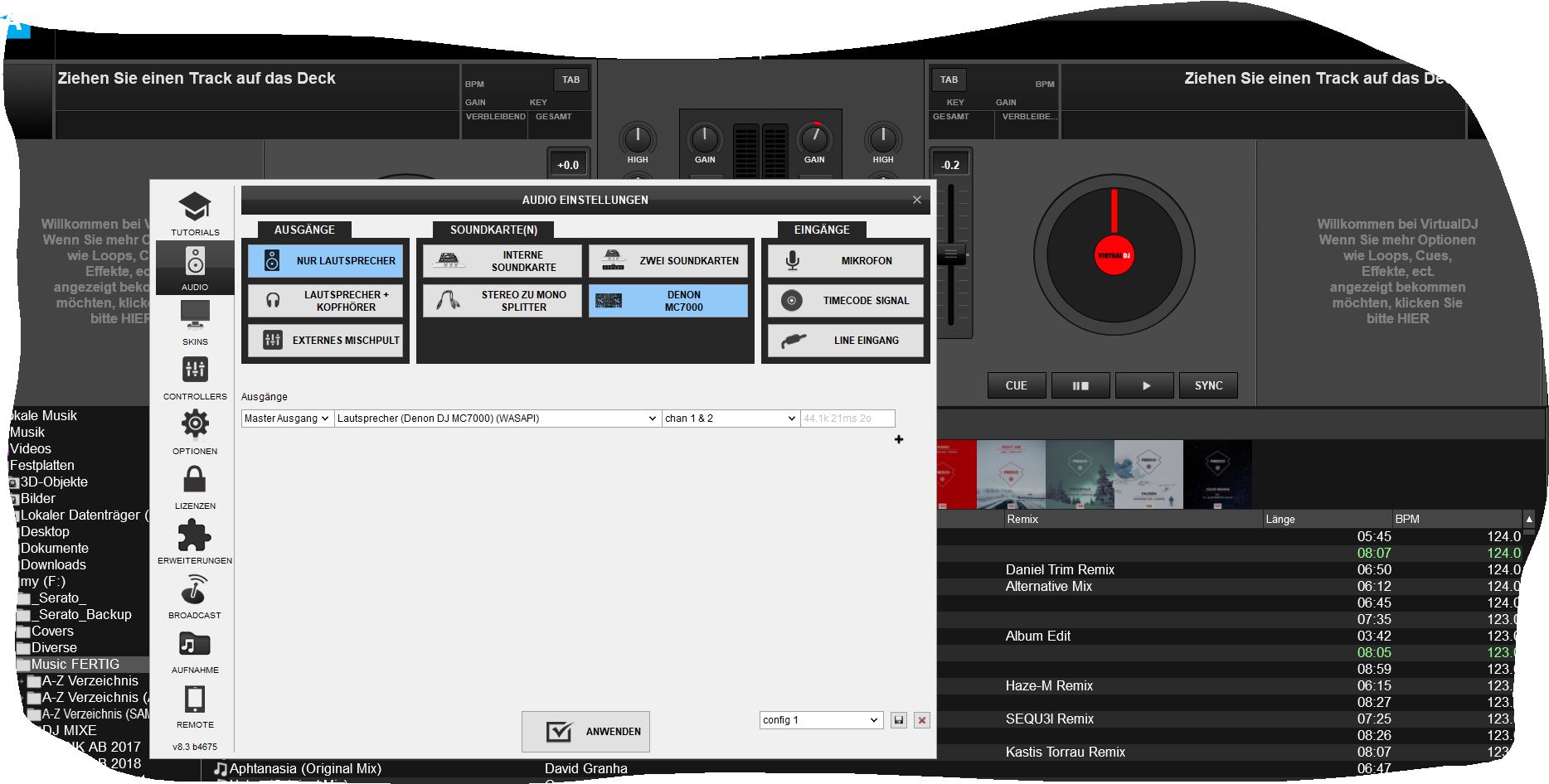The image size is (1549, 784).
Task: Click the Anwenden apply button
Action: [585, 732]
